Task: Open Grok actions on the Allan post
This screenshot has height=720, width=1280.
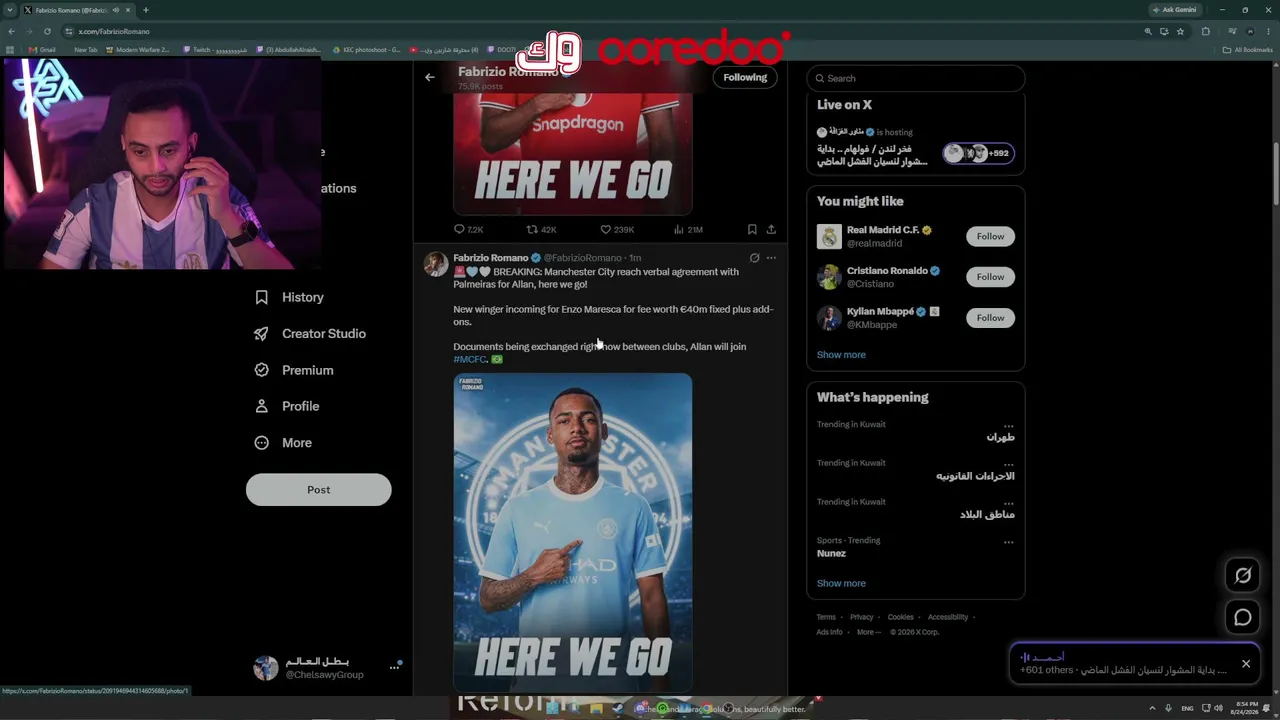Action: [x=754, y=258]
